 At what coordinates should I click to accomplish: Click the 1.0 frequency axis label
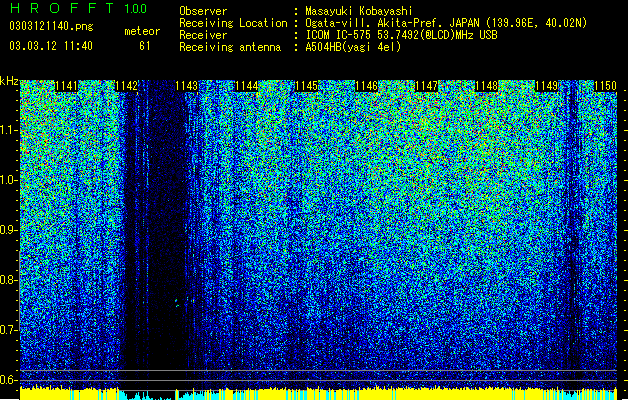click(x=9, y=180)
